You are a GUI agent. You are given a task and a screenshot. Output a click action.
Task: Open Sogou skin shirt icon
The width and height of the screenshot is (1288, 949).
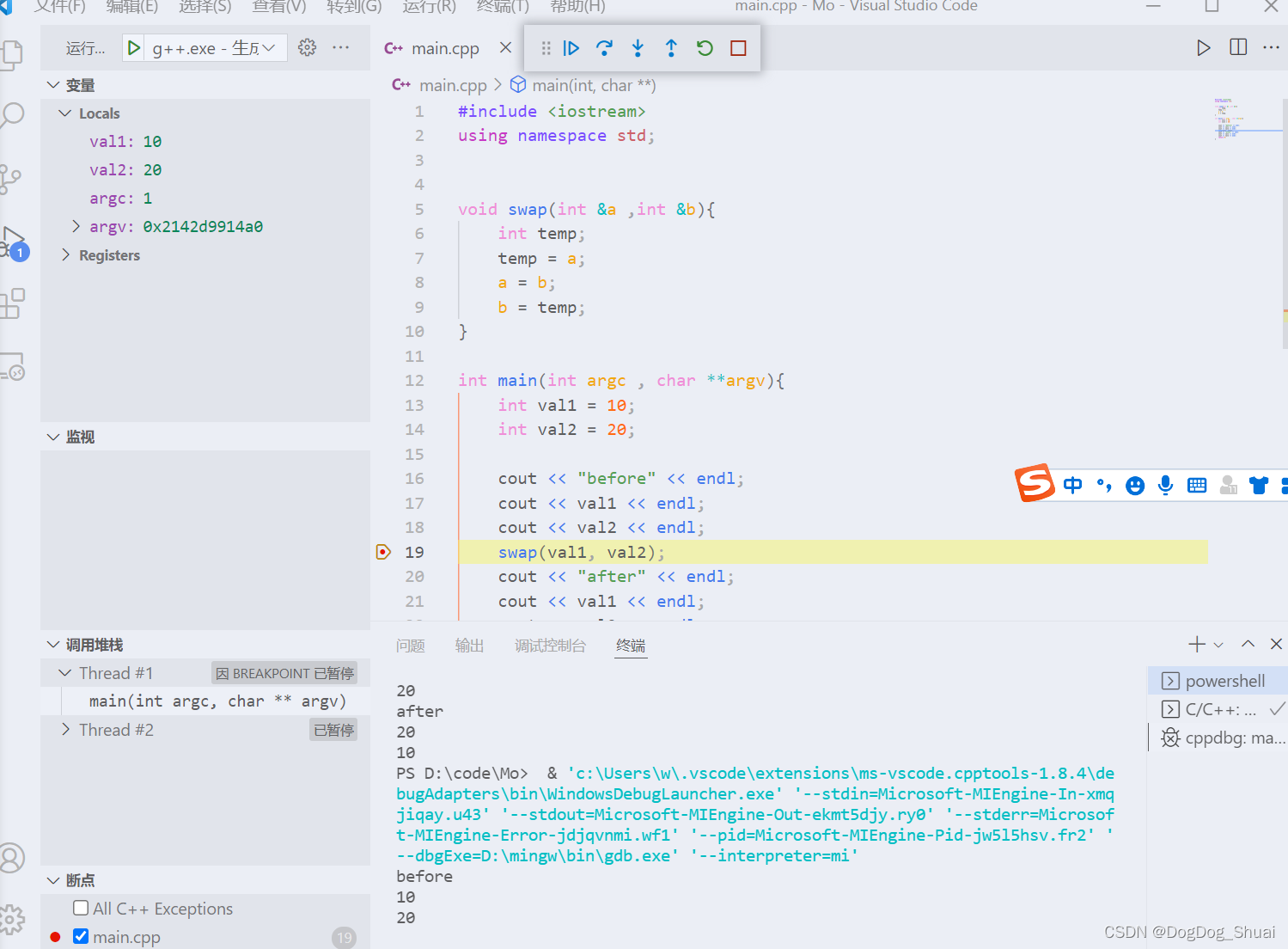(1259, 485)
